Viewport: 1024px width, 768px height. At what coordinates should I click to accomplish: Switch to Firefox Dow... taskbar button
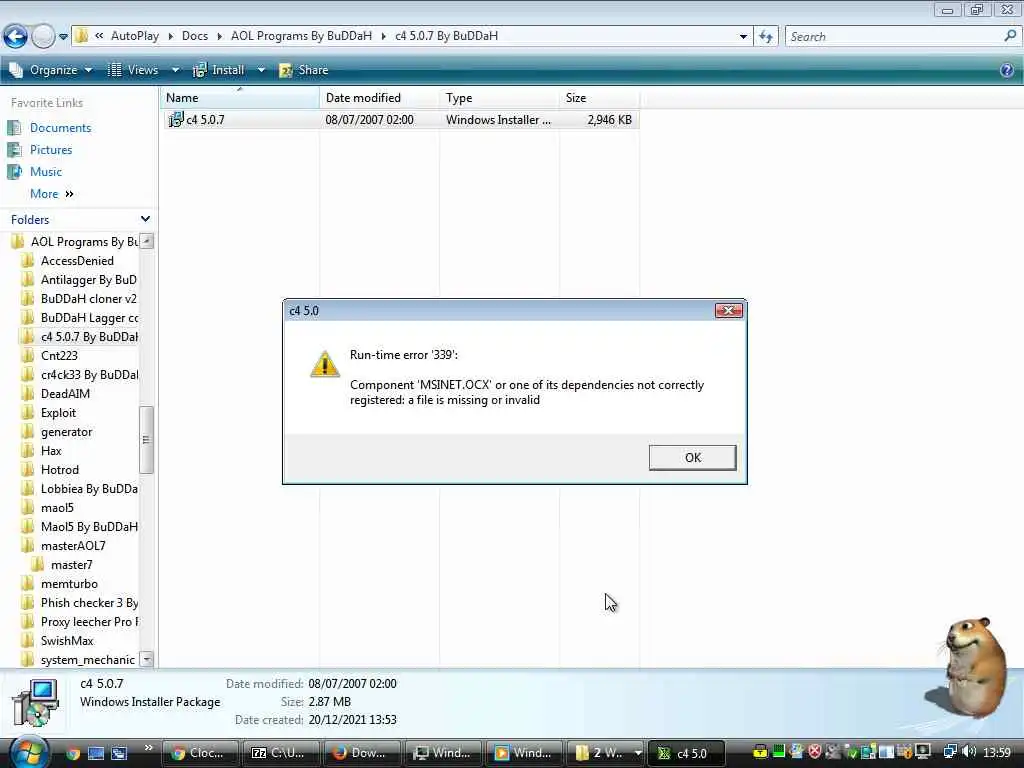coord(362,753)
